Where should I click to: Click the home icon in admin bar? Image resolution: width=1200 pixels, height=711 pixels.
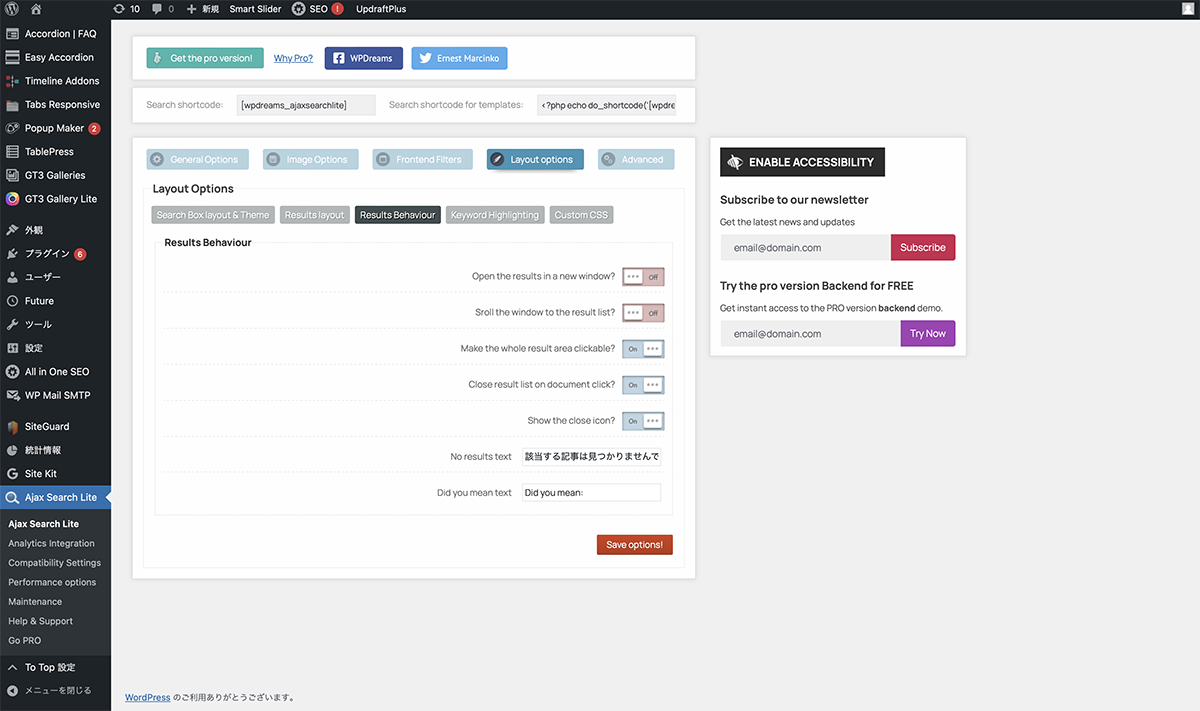(36, 9)
